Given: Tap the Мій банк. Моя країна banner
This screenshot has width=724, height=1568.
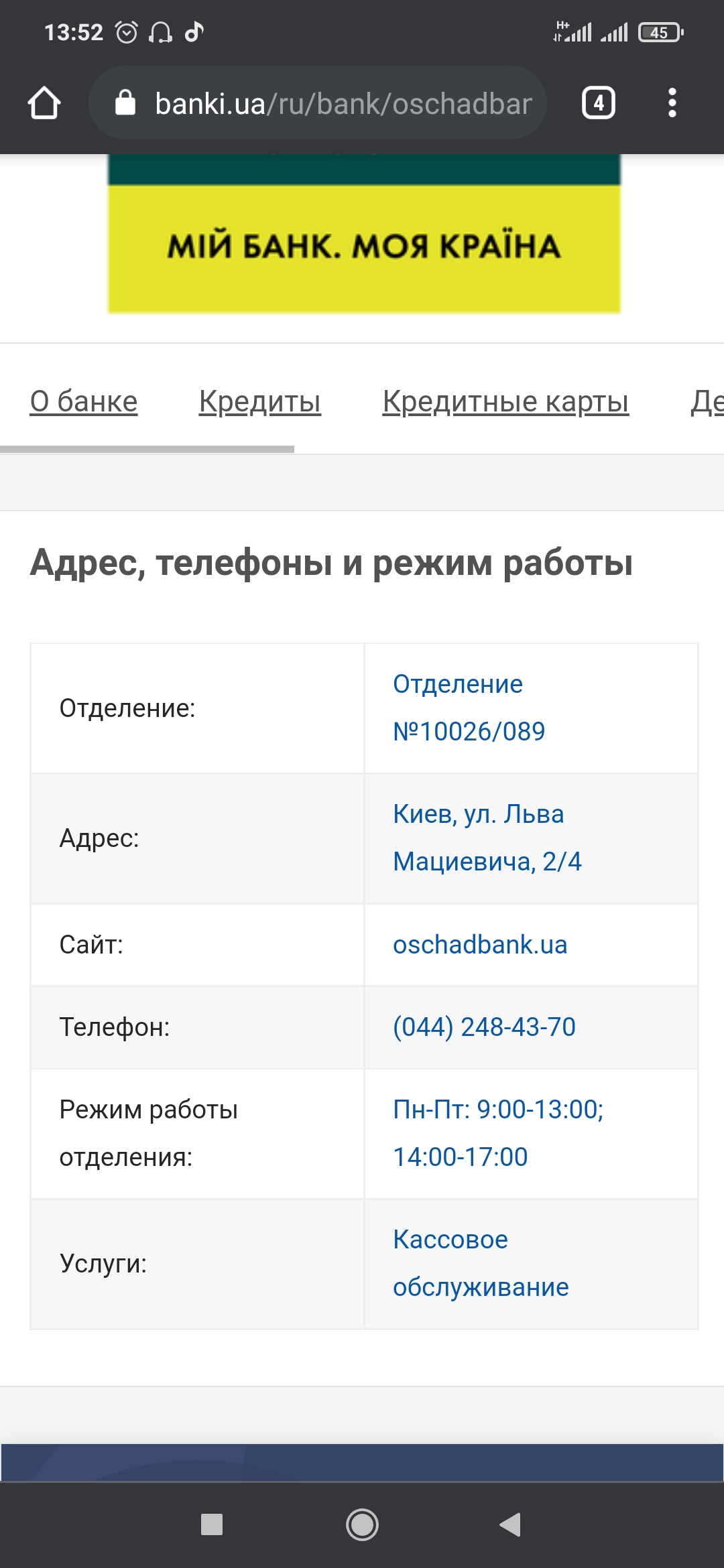Looking at the screenshot, I should point(364,245).
